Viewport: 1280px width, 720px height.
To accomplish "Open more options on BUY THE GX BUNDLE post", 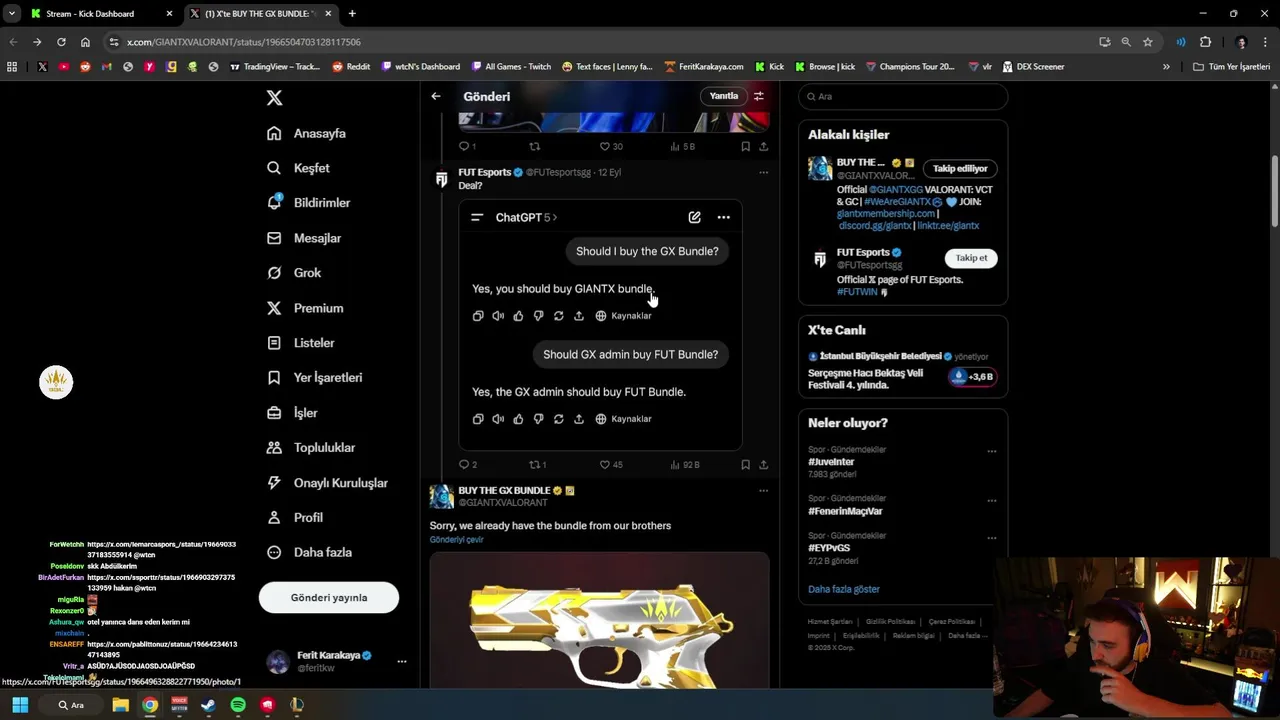I will (x=763, y=491).
